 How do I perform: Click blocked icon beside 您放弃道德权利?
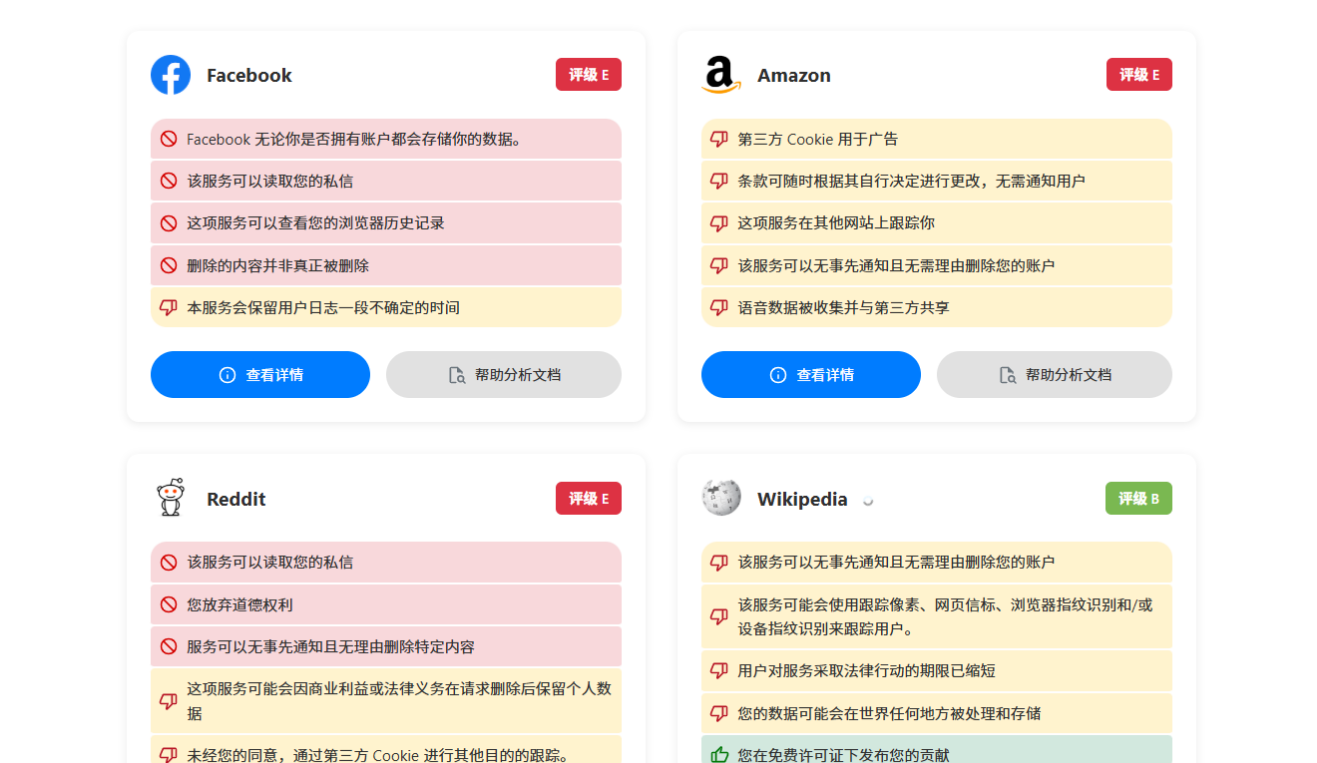[169, 605]
